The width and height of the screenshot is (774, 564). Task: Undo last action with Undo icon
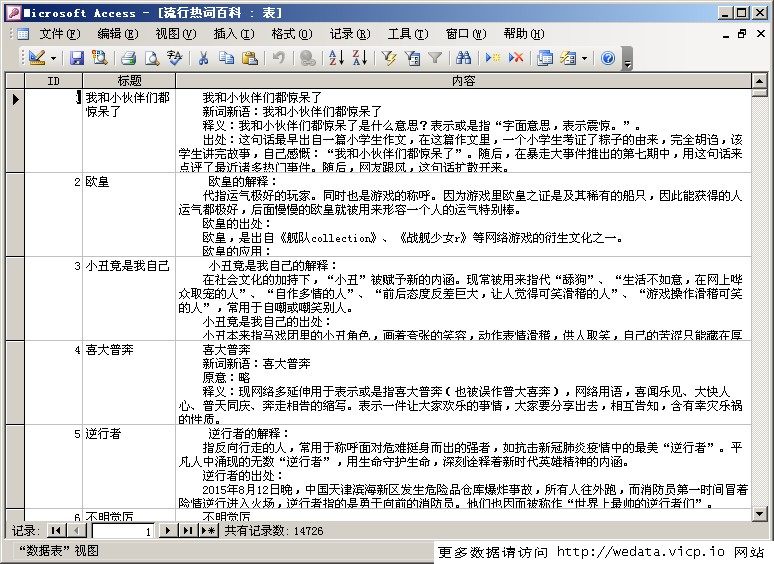(278, 58)
